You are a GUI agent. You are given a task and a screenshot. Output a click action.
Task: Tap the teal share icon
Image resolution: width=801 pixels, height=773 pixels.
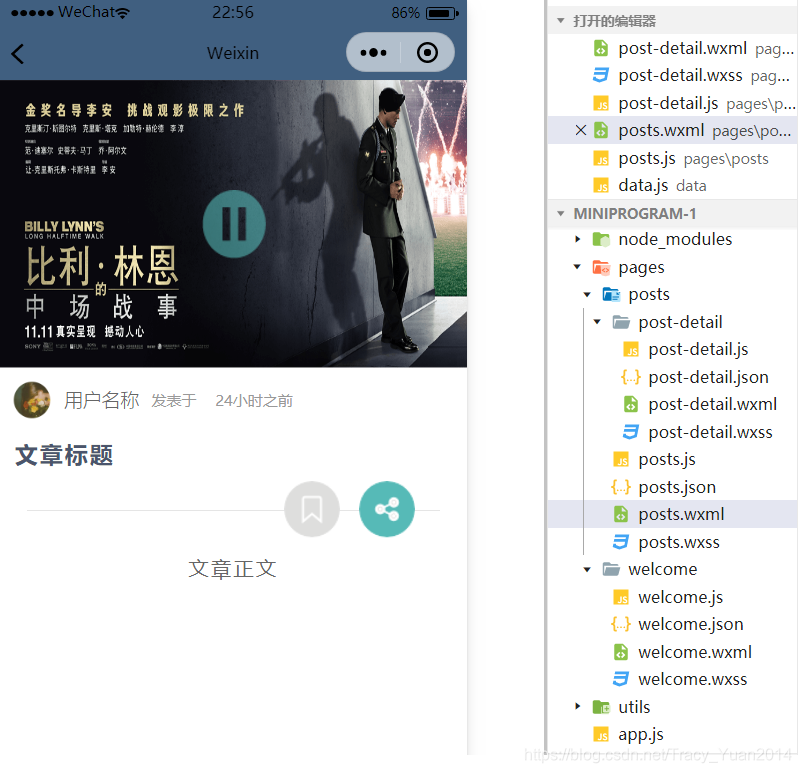pos(387,509)
